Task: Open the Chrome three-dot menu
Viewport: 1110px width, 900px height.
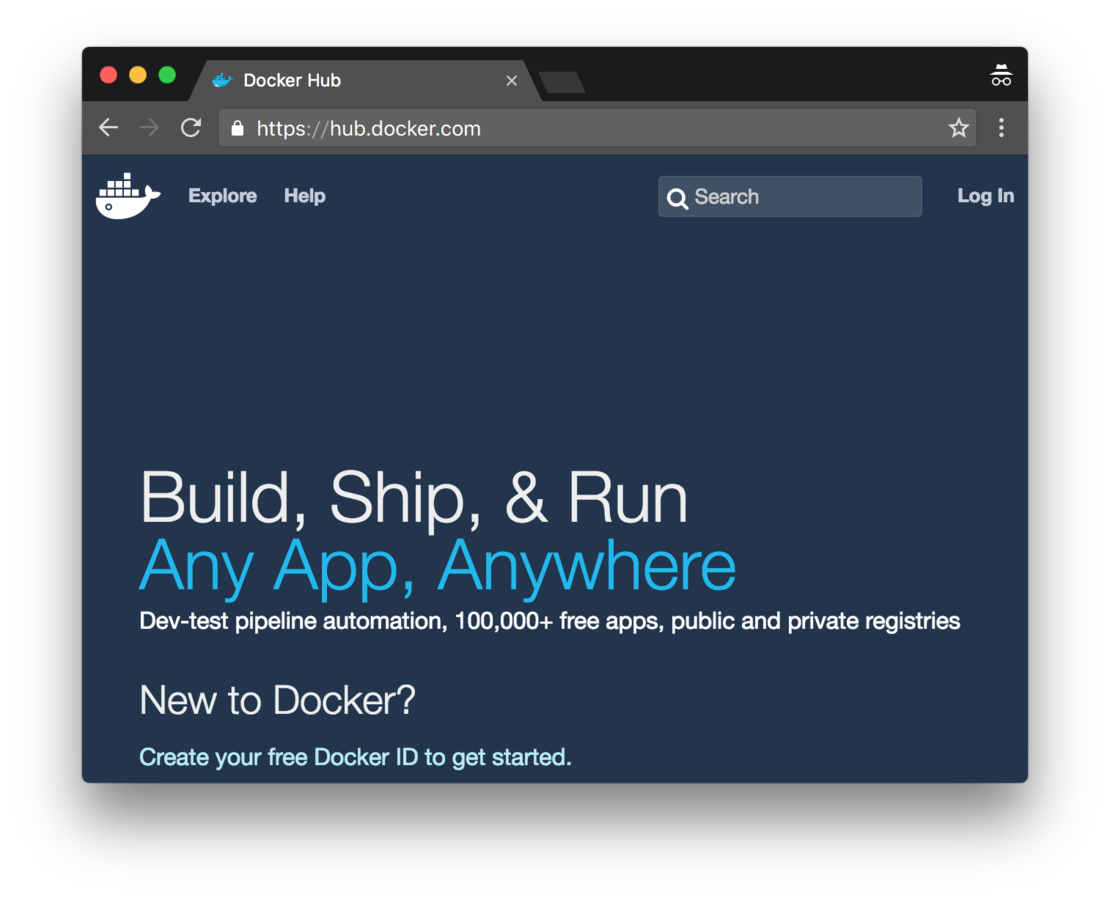Action: pos(1001,127)
